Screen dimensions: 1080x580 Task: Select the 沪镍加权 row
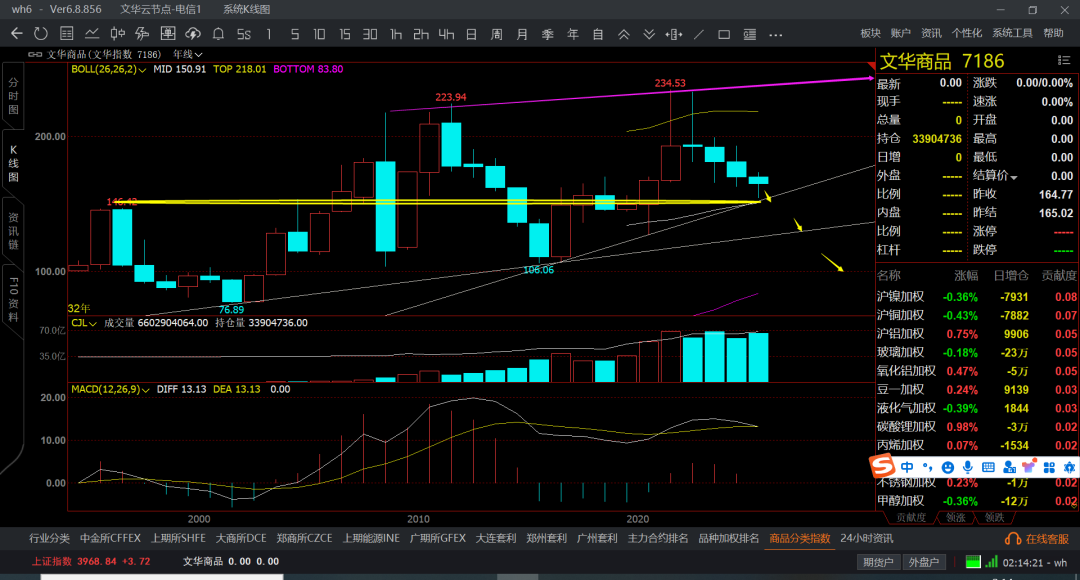point(977,297)
